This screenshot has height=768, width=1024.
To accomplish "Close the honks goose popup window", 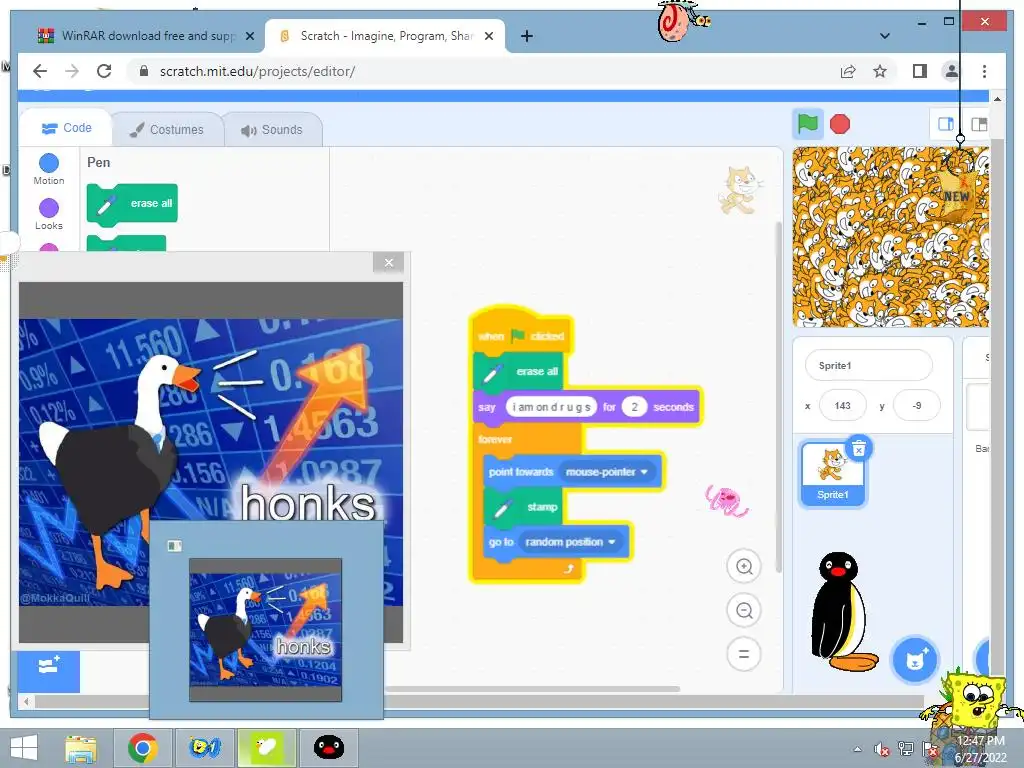I will click(389, 263).
